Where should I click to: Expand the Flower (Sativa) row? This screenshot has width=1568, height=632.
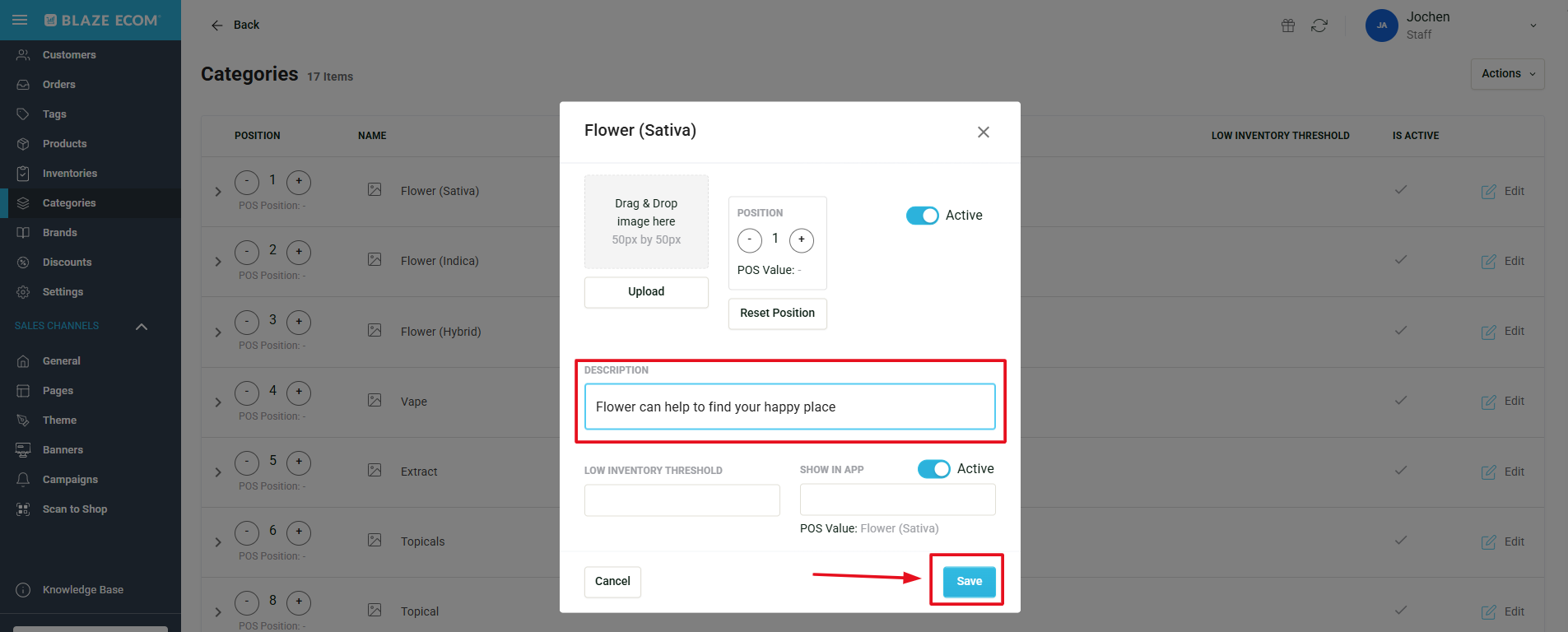[218, 192]
